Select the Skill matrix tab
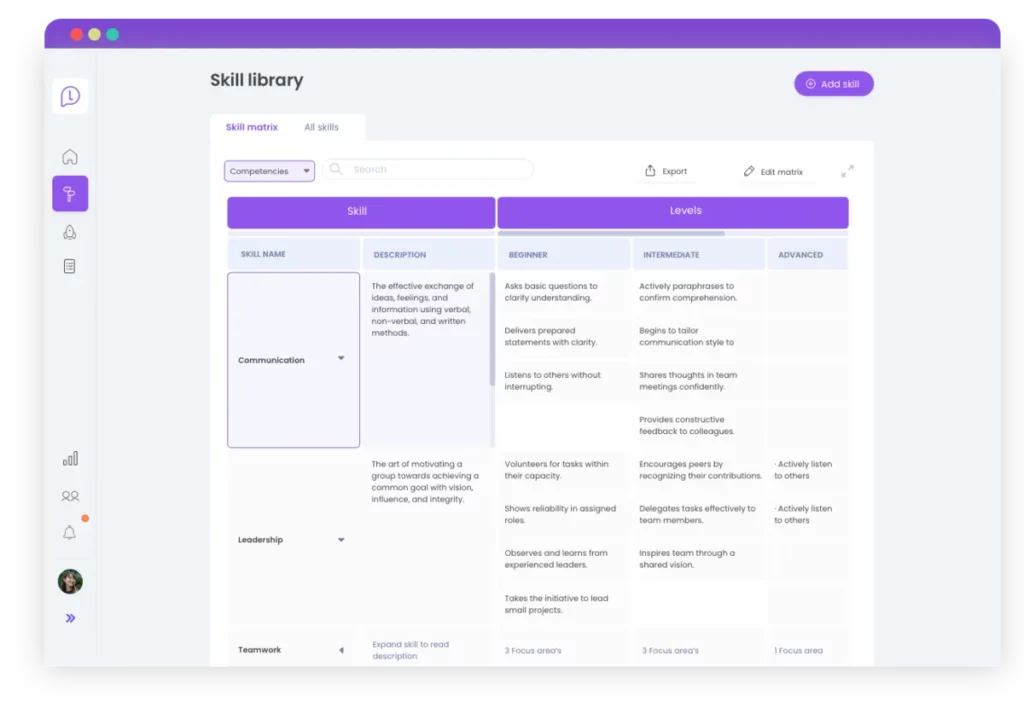The width and height of the screenshot is (1024, 701). 251,127
